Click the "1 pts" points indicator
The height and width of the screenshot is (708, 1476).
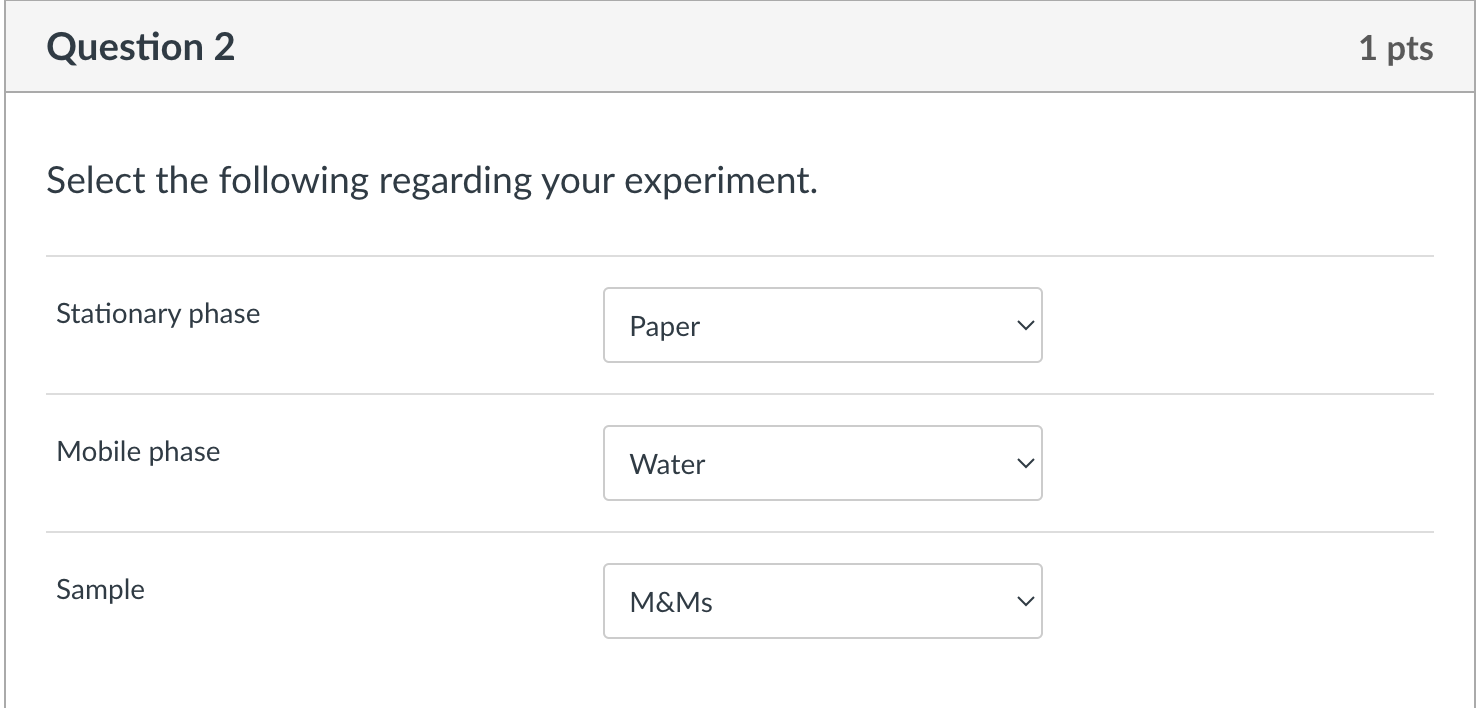click(1395, 49)
